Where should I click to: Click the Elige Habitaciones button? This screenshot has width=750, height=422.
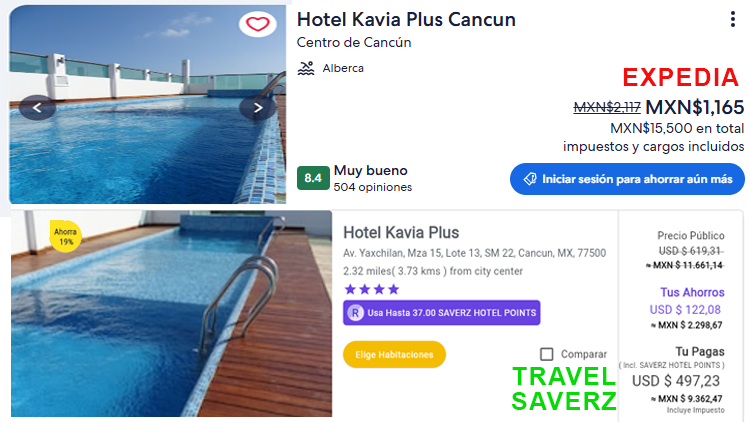point(394,355)
